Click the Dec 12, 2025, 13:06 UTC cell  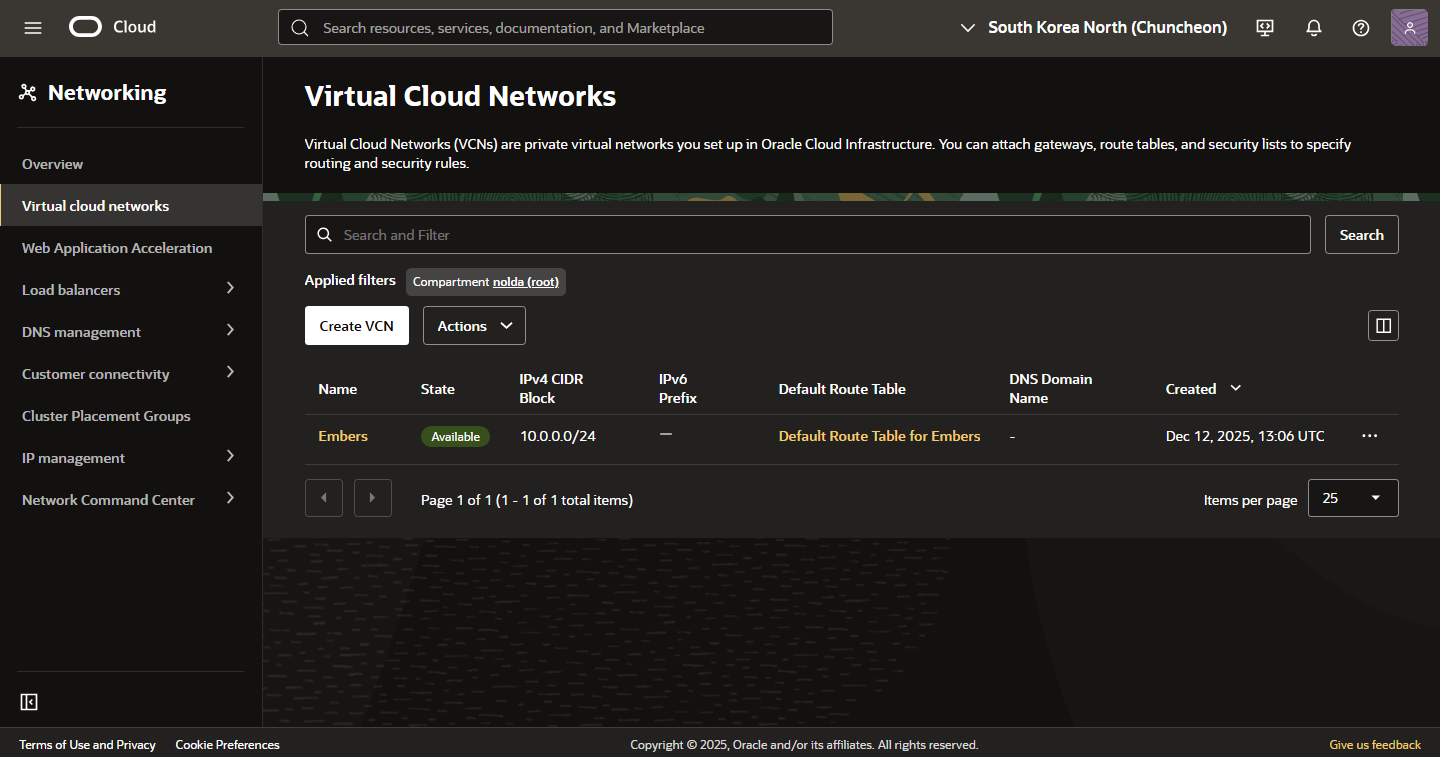click(1245, 436)
